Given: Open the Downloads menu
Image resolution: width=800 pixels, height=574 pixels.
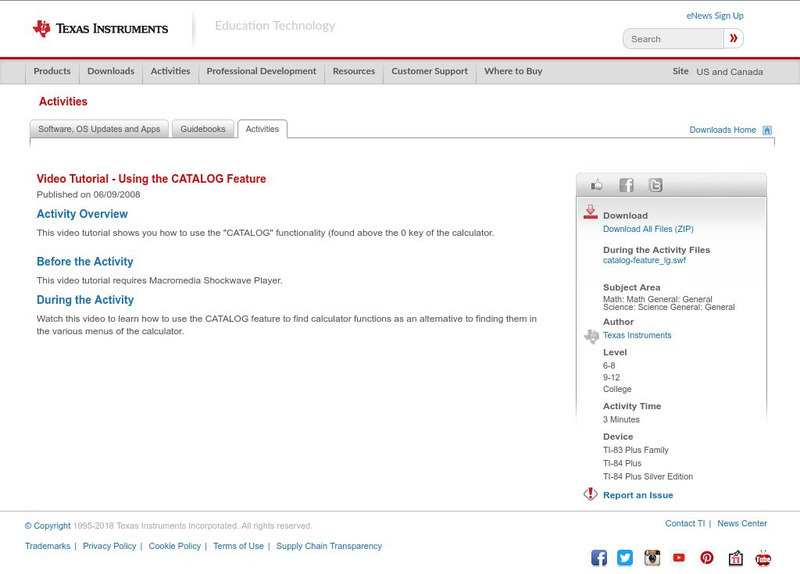Looking at the screenshot, I should [x=111, y=71].
